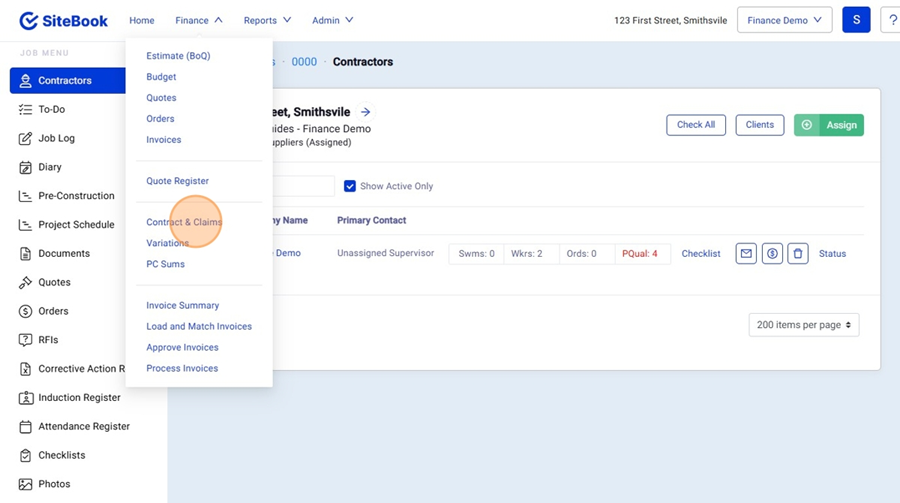The image size is (900, 503).
Task: Expand the Reports menu
Action: pos(267,20)
